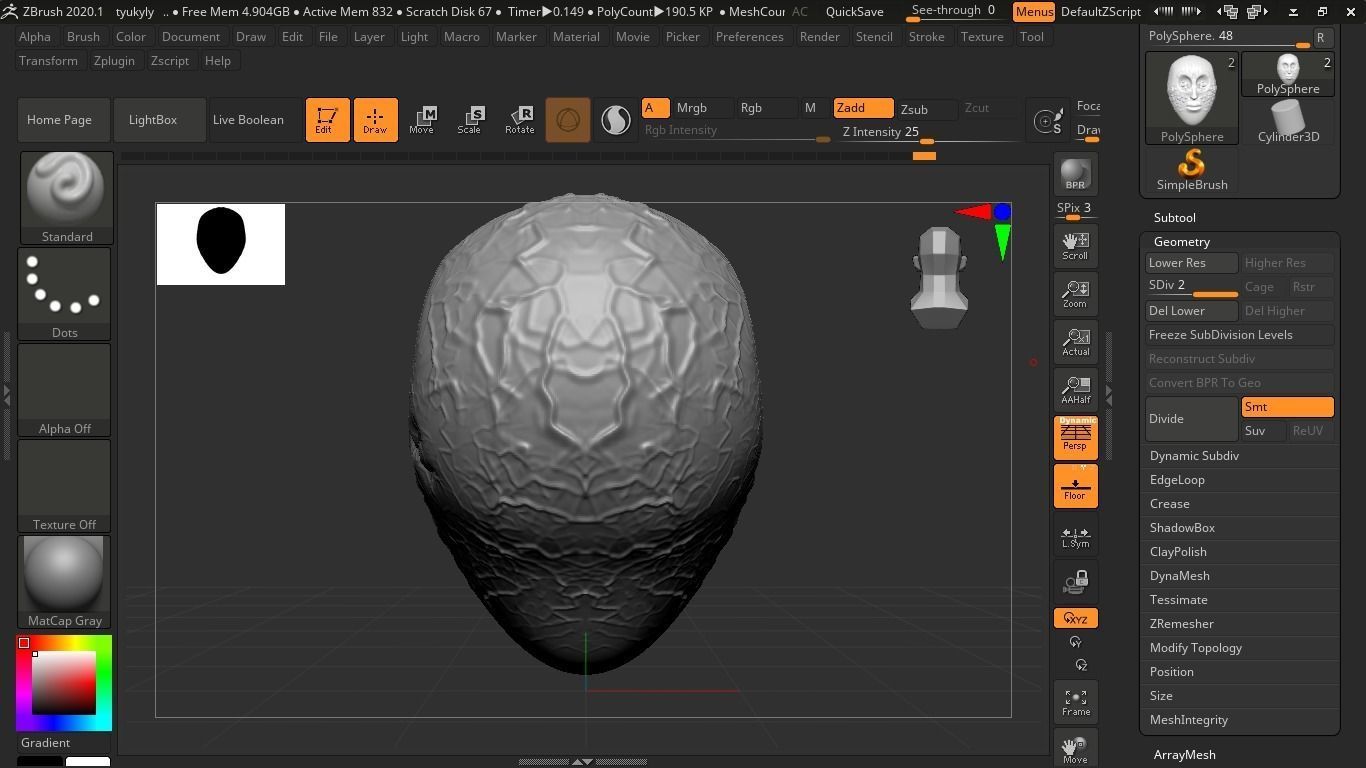Click the green Y axis cone
Viewport: 1366px width, 768px height.
1002,241
